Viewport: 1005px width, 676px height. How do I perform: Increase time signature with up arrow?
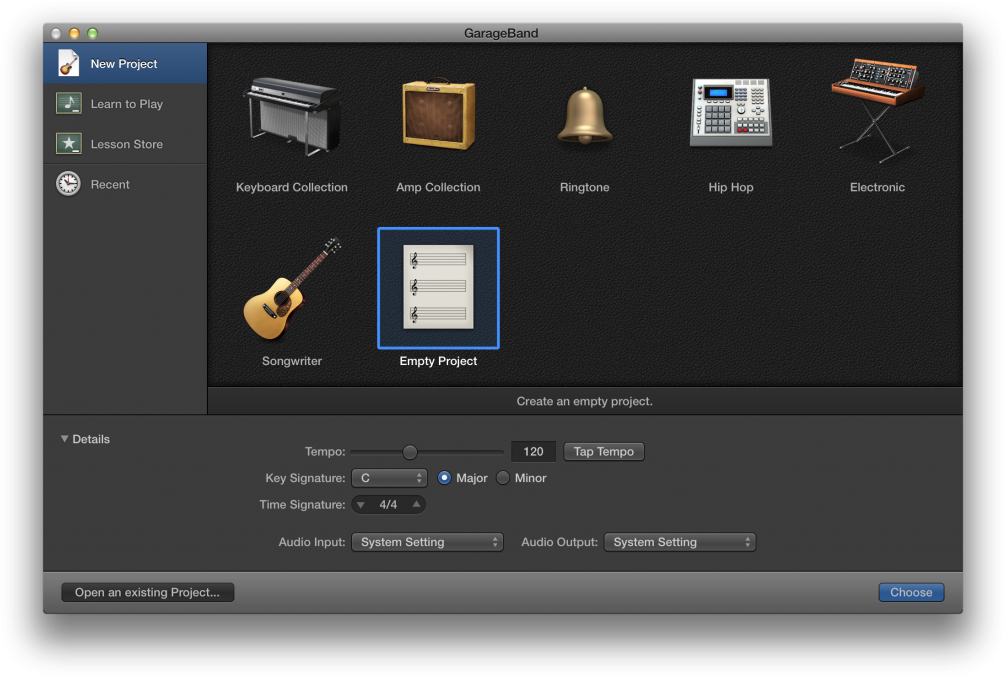417,504
